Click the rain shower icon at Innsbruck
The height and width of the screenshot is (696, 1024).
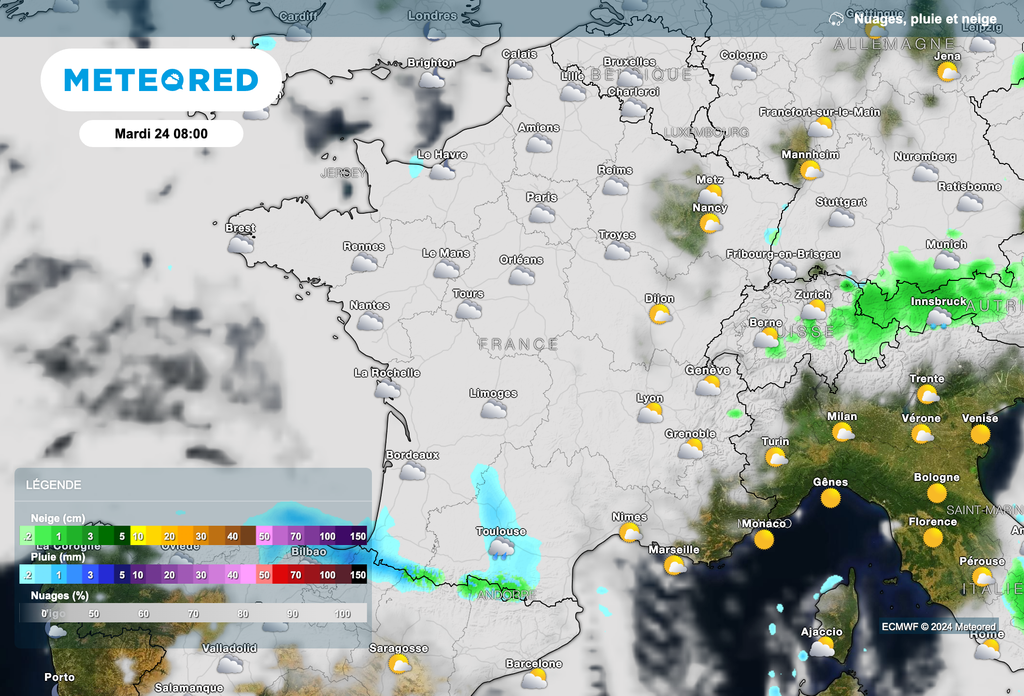click(x=938, y=319)
